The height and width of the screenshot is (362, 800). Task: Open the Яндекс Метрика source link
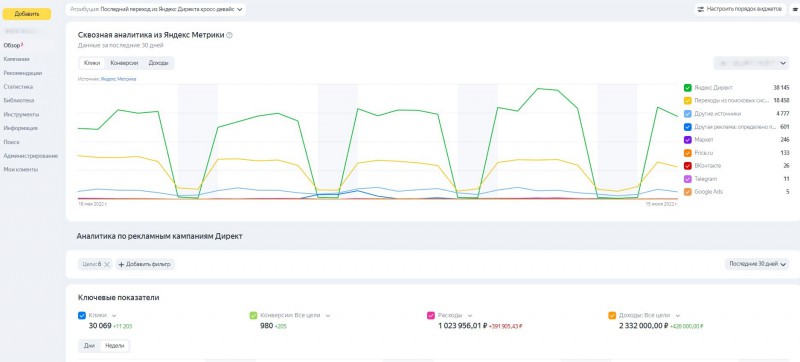click(x=118, y=79)
